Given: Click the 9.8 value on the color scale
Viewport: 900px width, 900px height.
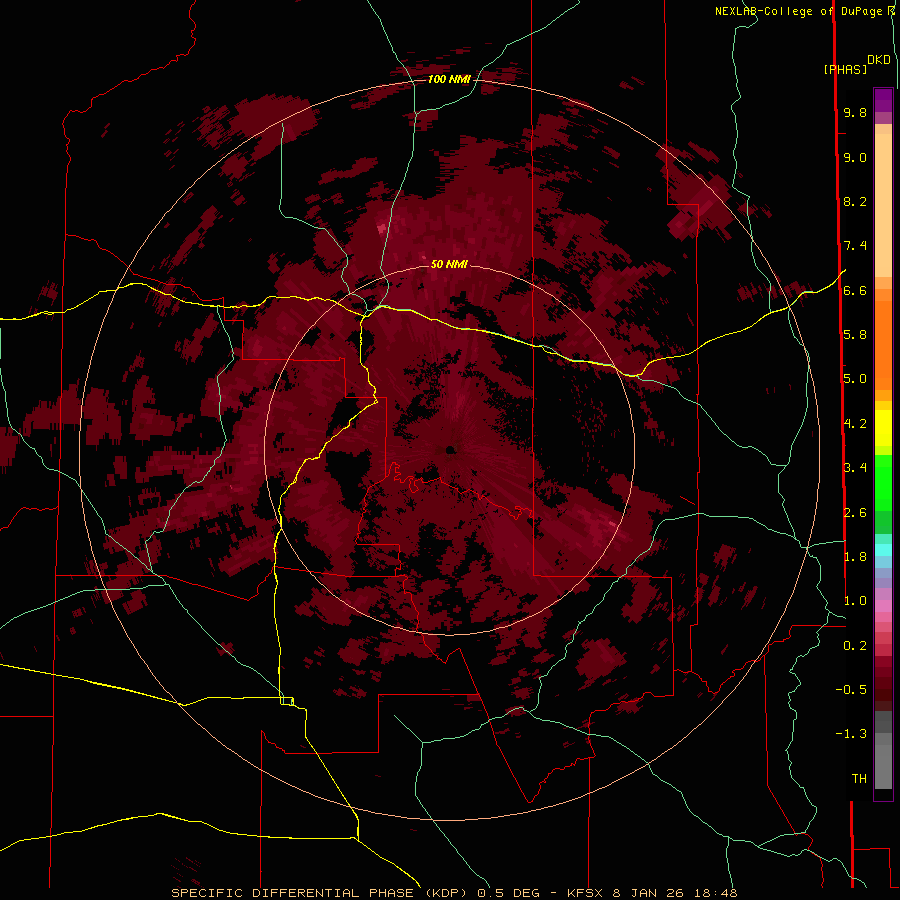Looking at the screenshot, I should point(855,112).
